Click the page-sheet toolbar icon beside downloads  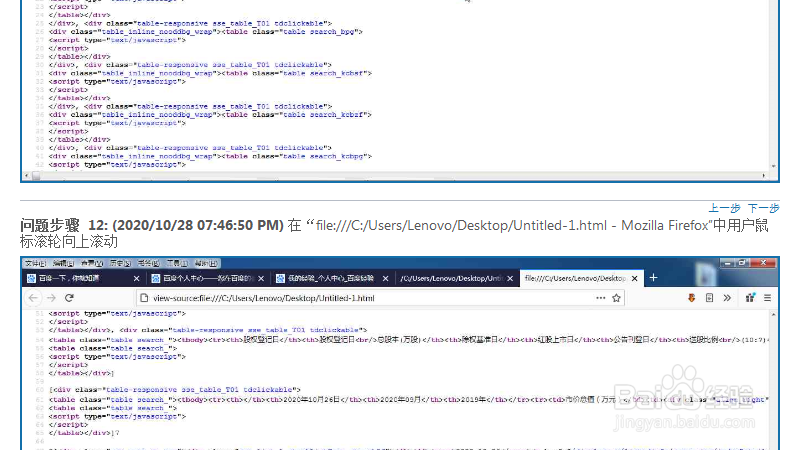click(709, 297)
